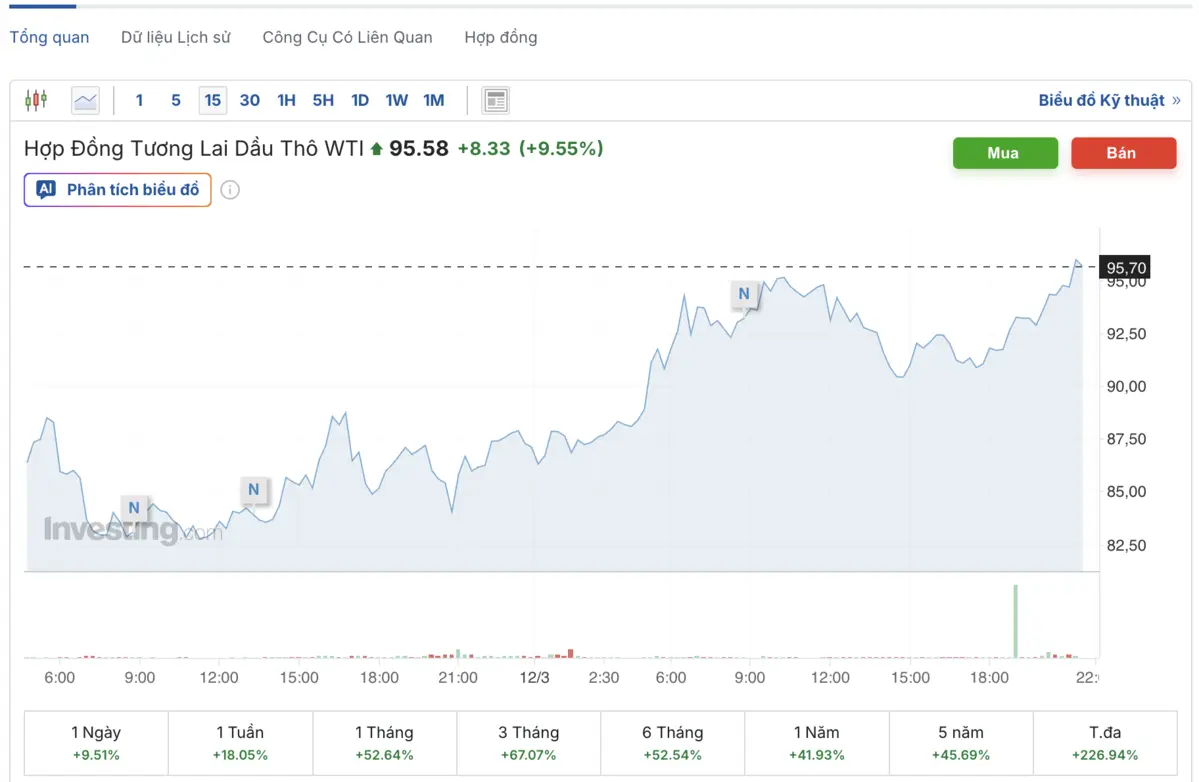
Task: Select the 5H interval
Action: point(322,100)
